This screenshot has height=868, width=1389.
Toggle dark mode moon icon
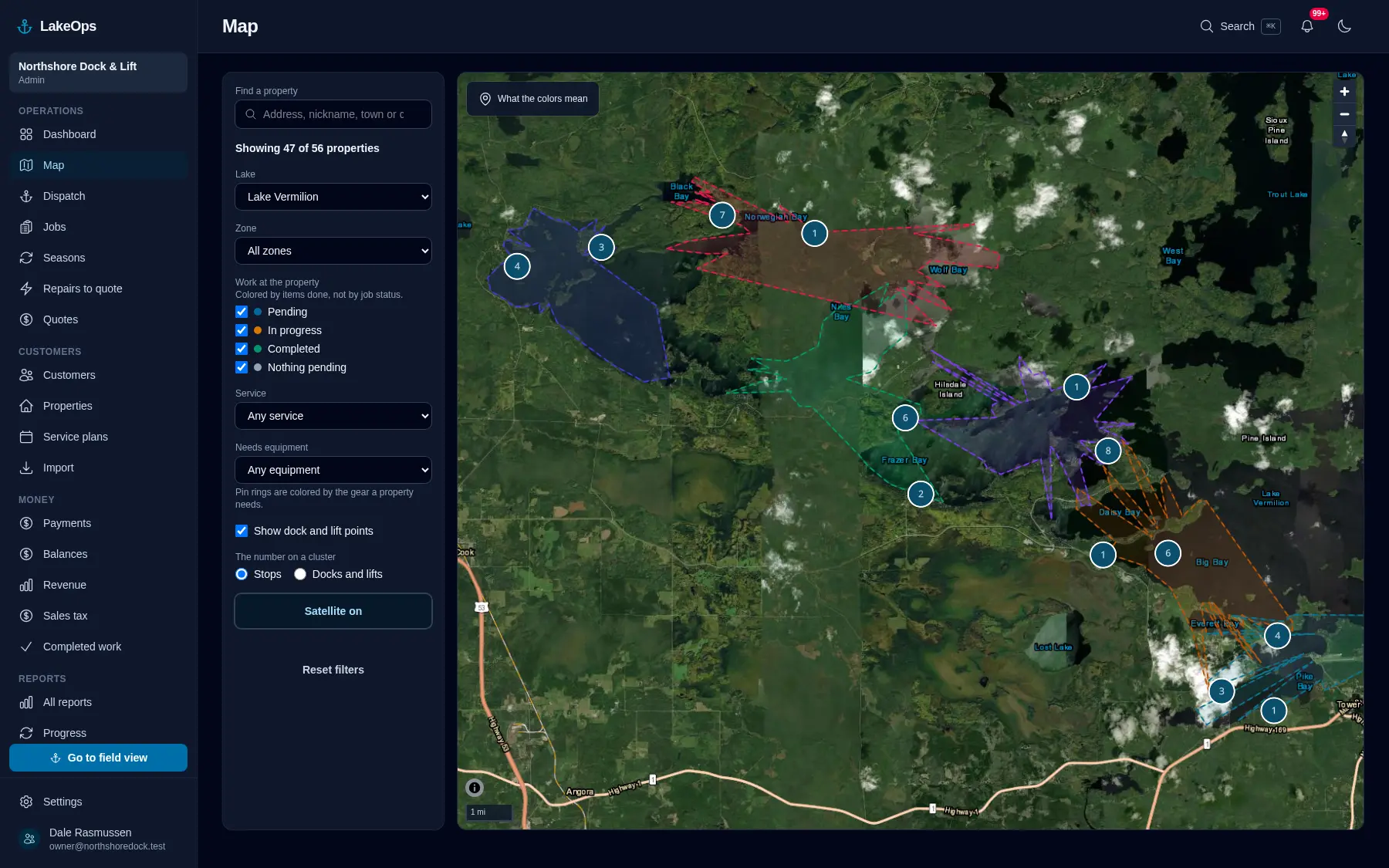(1344, 26)
